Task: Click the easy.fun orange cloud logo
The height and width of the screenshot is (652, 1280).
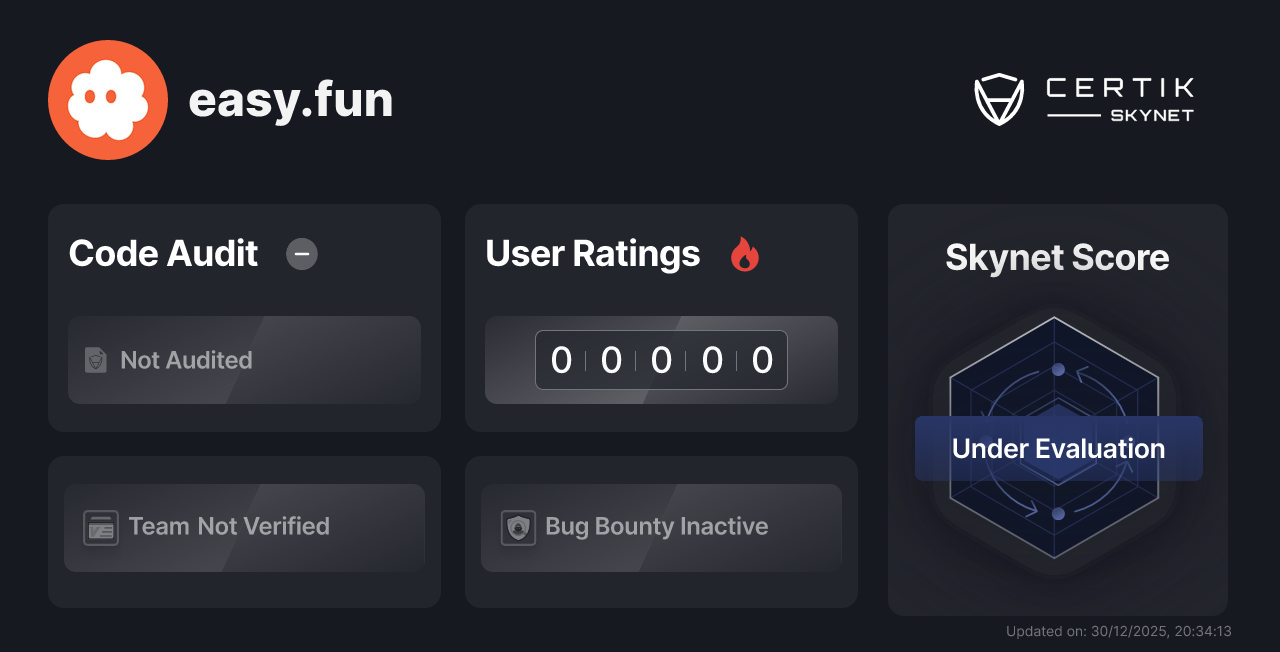Action: click(107, 99)
